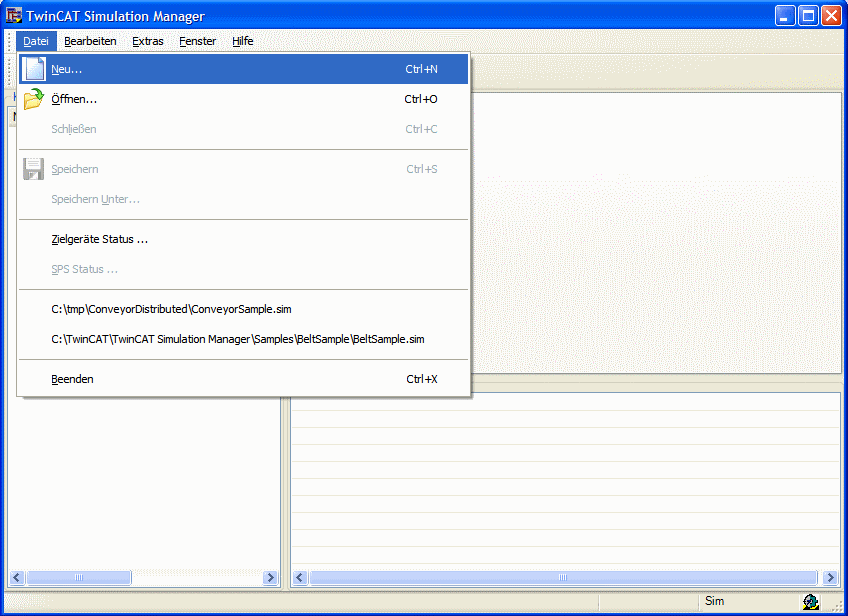Click the left pane horizontal scrollbar thumb
This screenshot has width=848, height=616.
tap(79, 578)
